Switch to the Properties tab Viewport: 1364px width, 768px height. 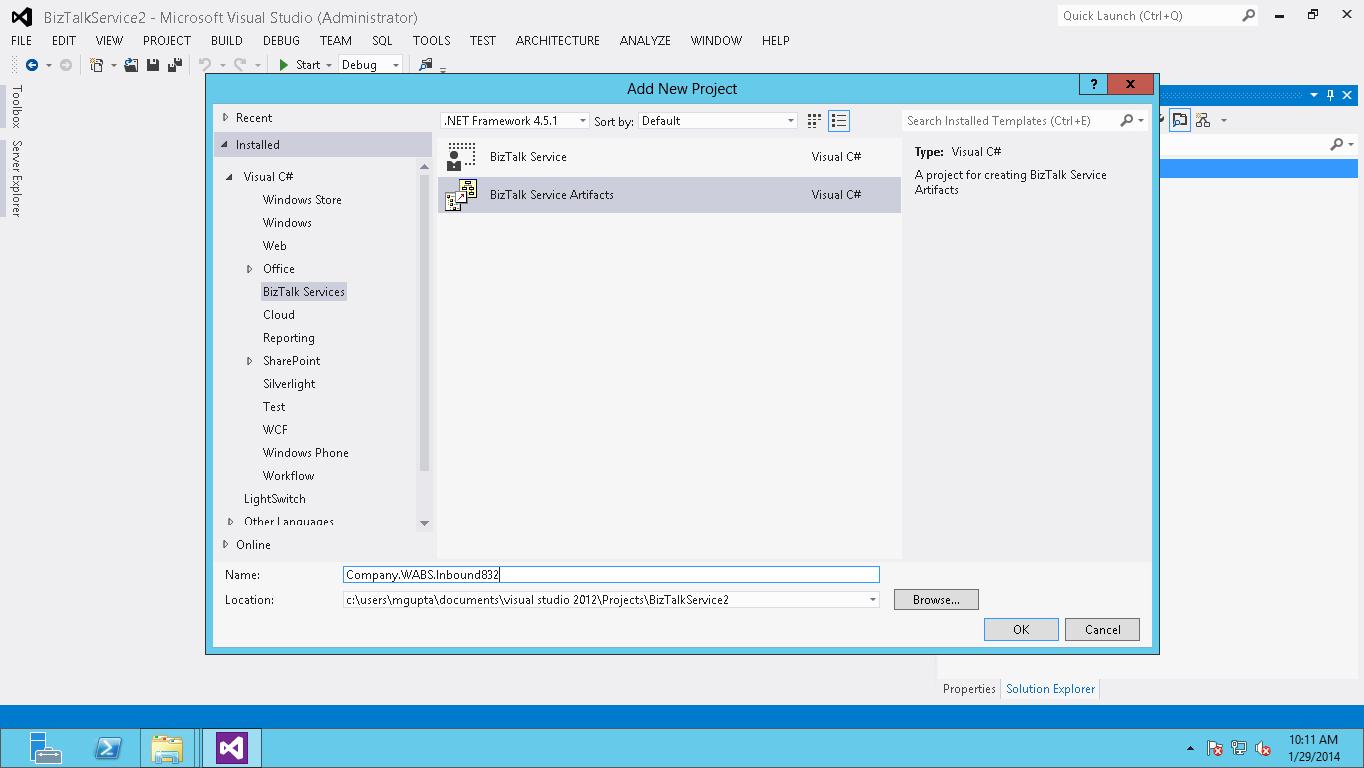point(969,689)
